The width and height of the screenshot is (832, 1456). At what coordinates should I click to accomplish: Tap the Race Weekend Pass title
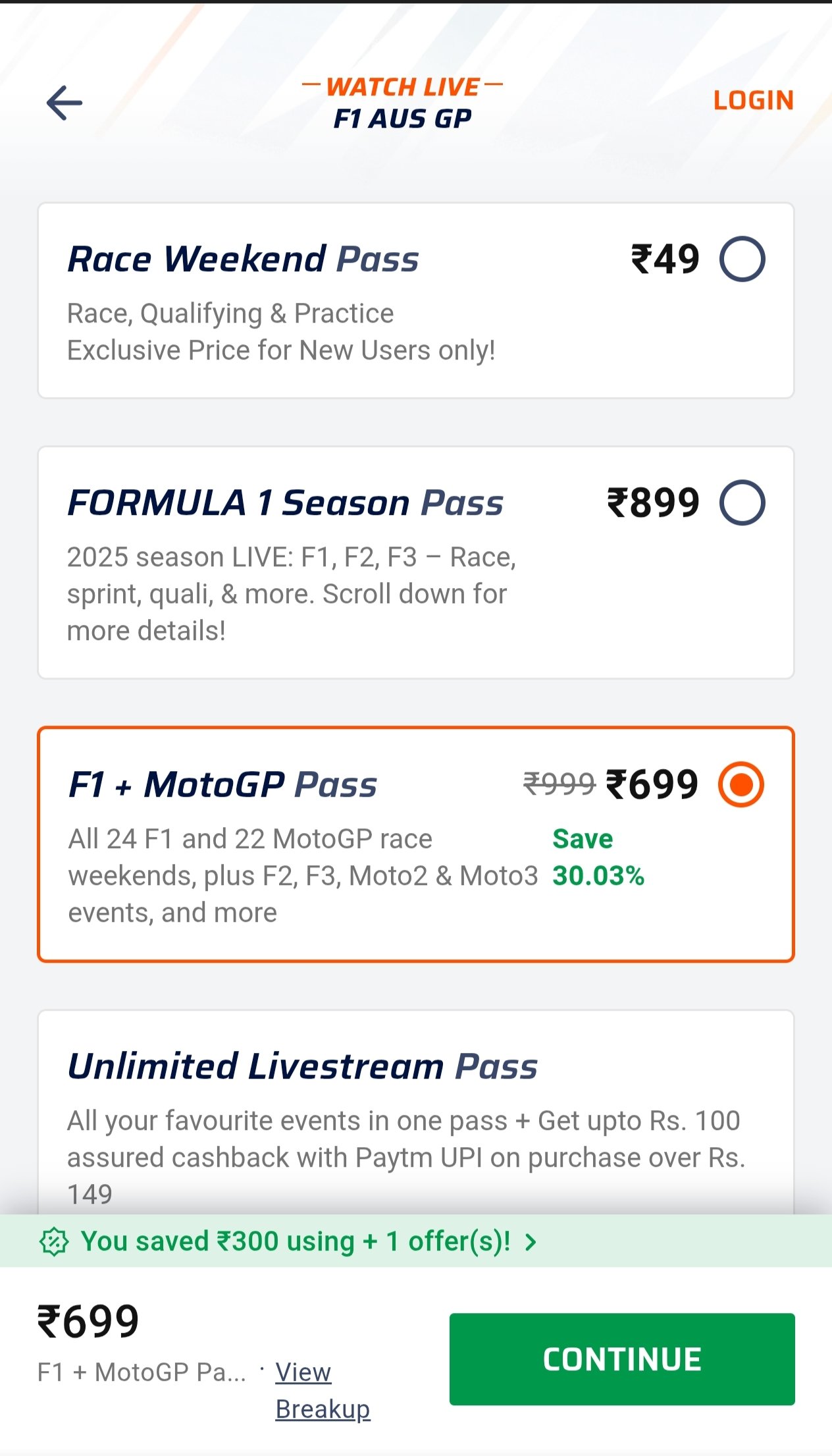243,259
